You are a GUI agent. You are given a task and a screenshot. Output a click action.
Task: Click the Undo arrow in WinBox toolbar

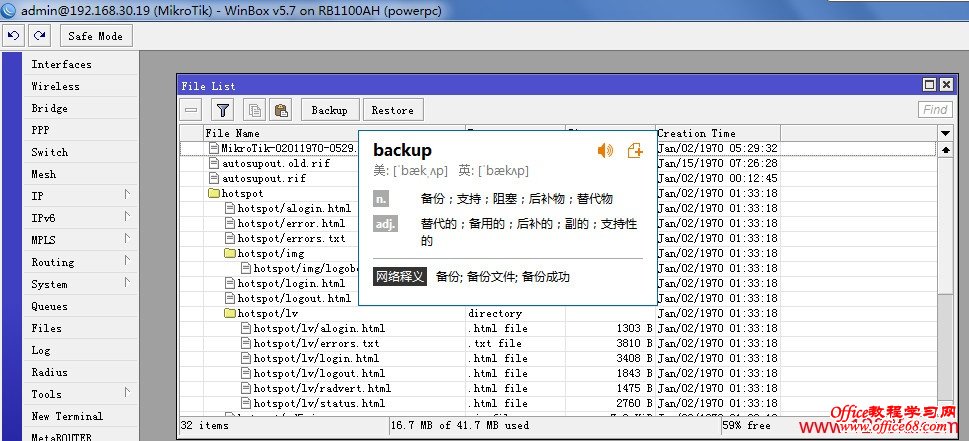point(14,36)
